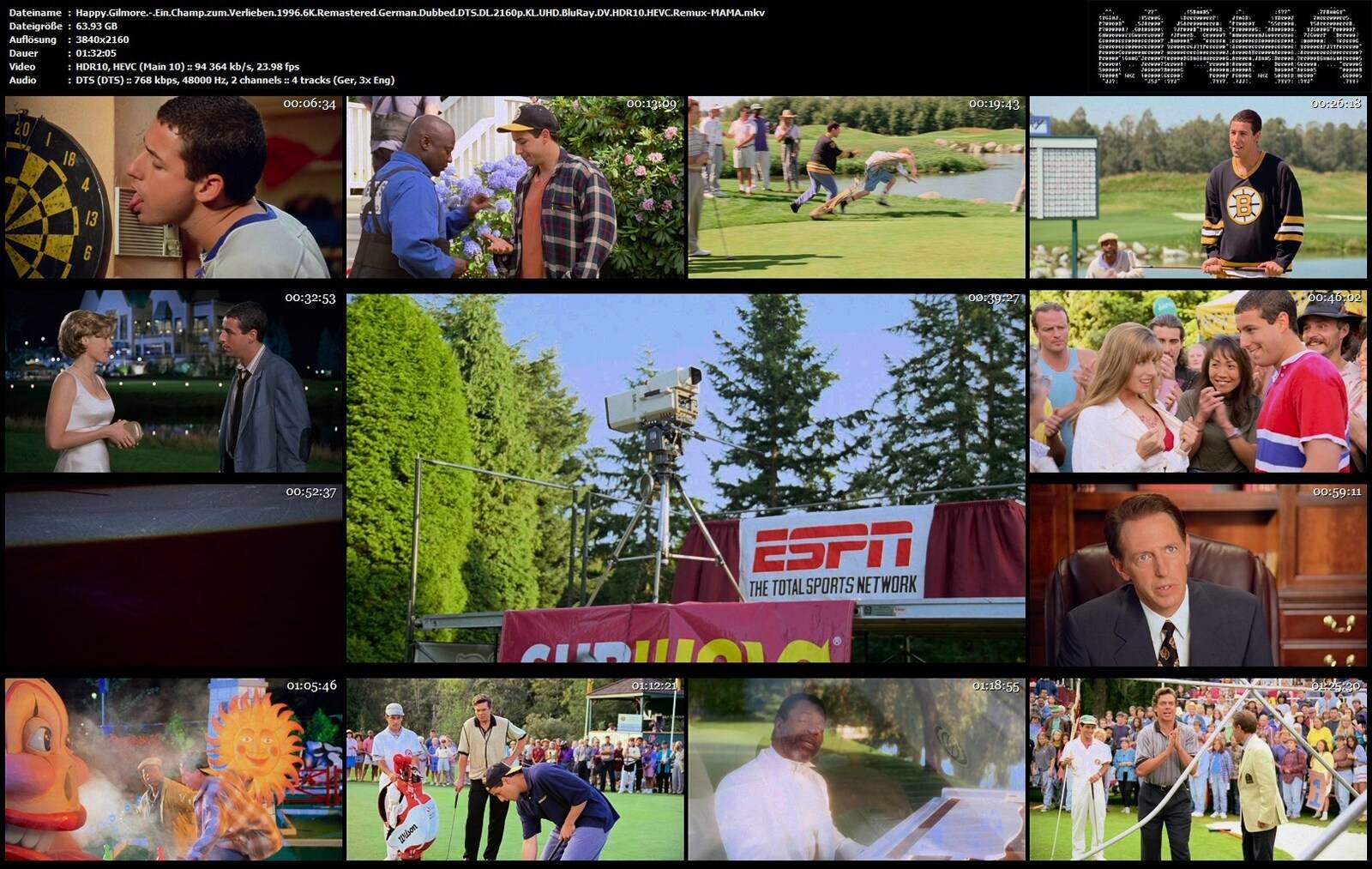Open the night scene thumbnail at 00:32:53
Screen dimensions: 1372x869
pyautogui.click(x=173, y=381)
